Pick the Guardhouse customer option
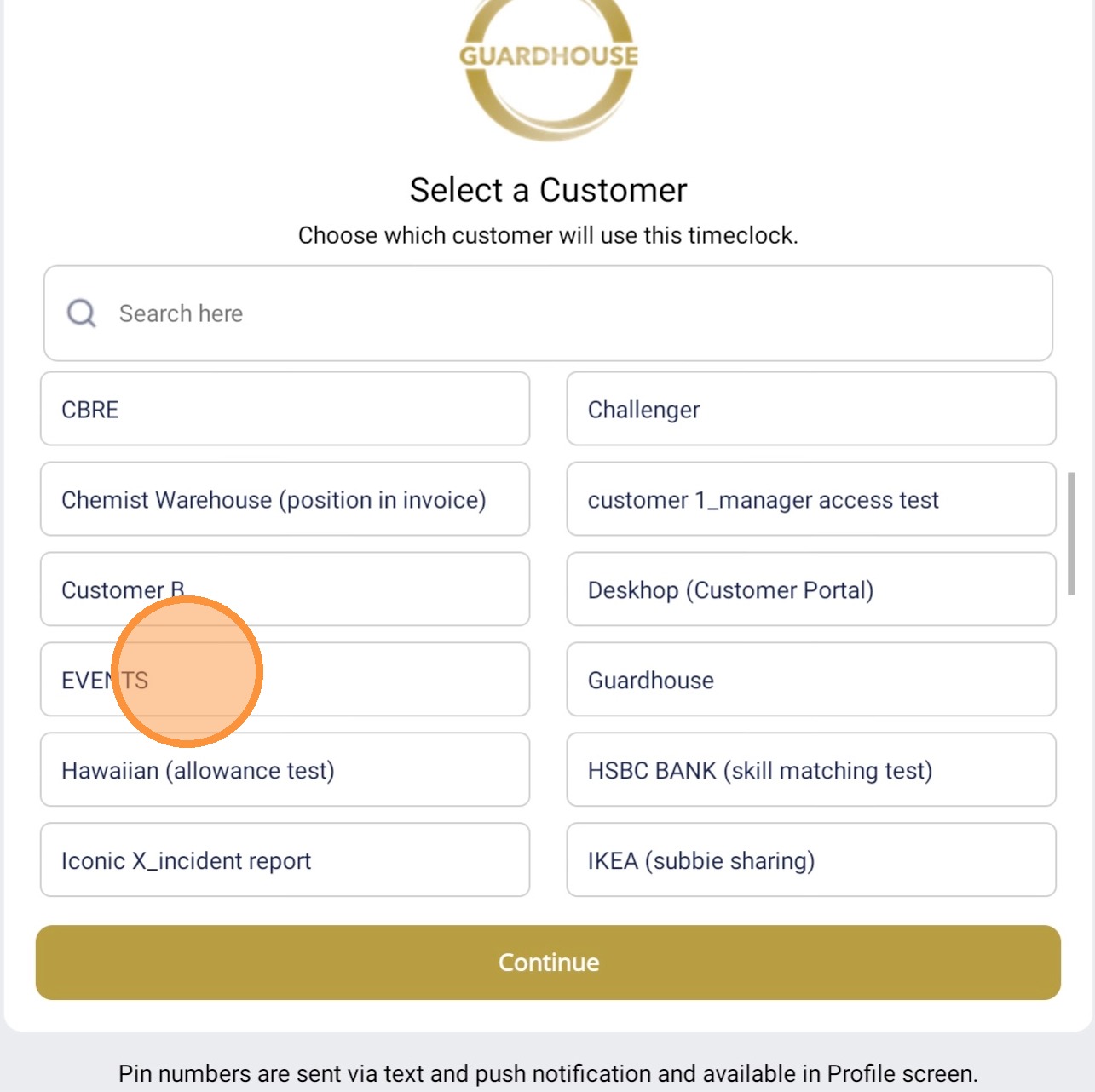1095x1092 pixels. [810, 680]
